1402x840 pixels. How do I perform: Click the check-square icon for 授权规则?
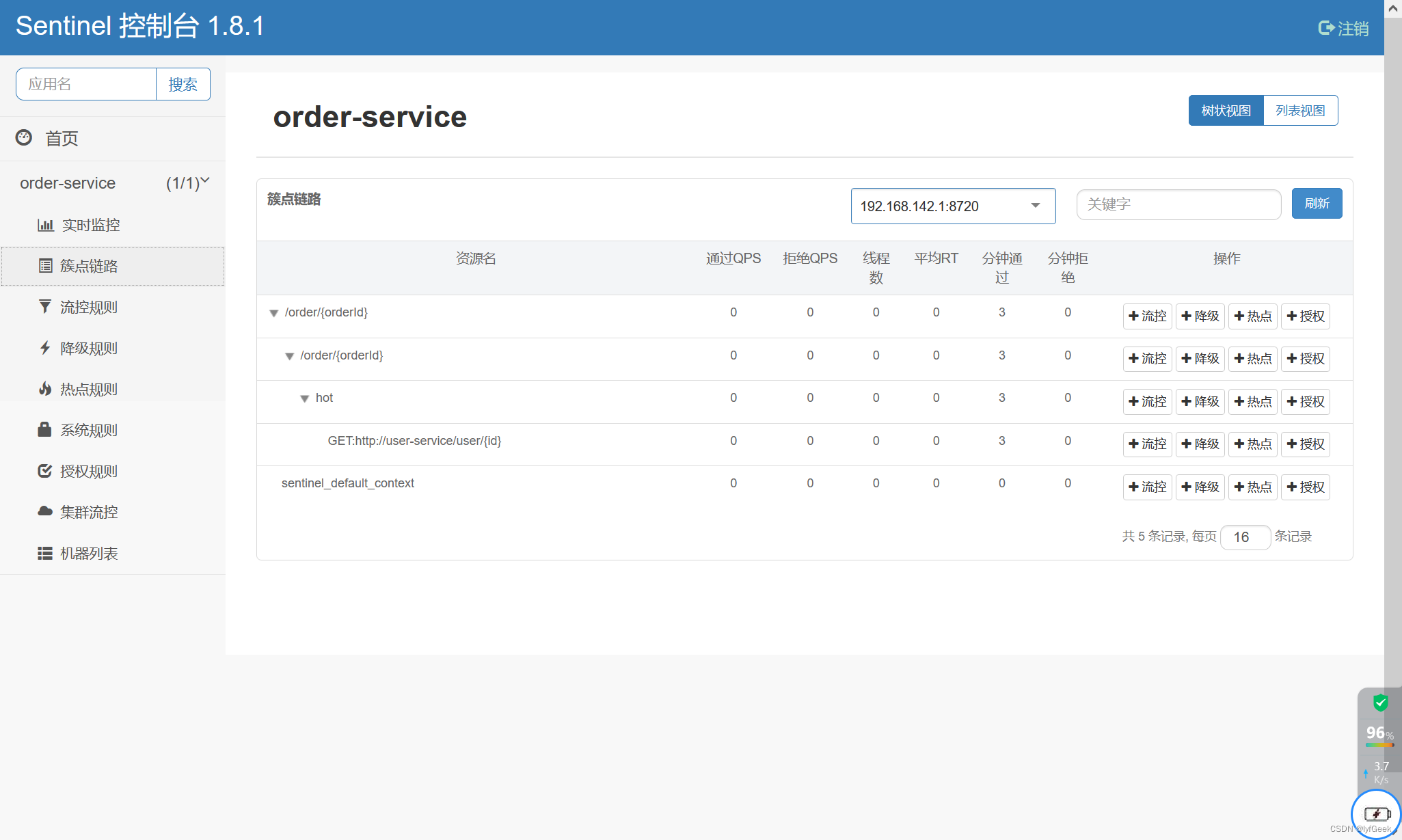tap(45, 471)
